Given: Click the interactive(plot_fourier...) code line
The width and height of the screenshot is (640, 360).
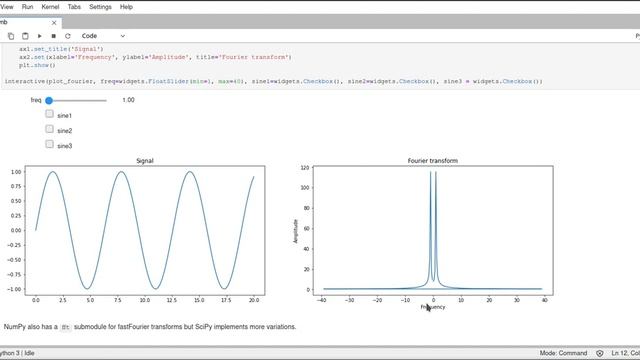Looking at the screenshot, I should 273,81.
